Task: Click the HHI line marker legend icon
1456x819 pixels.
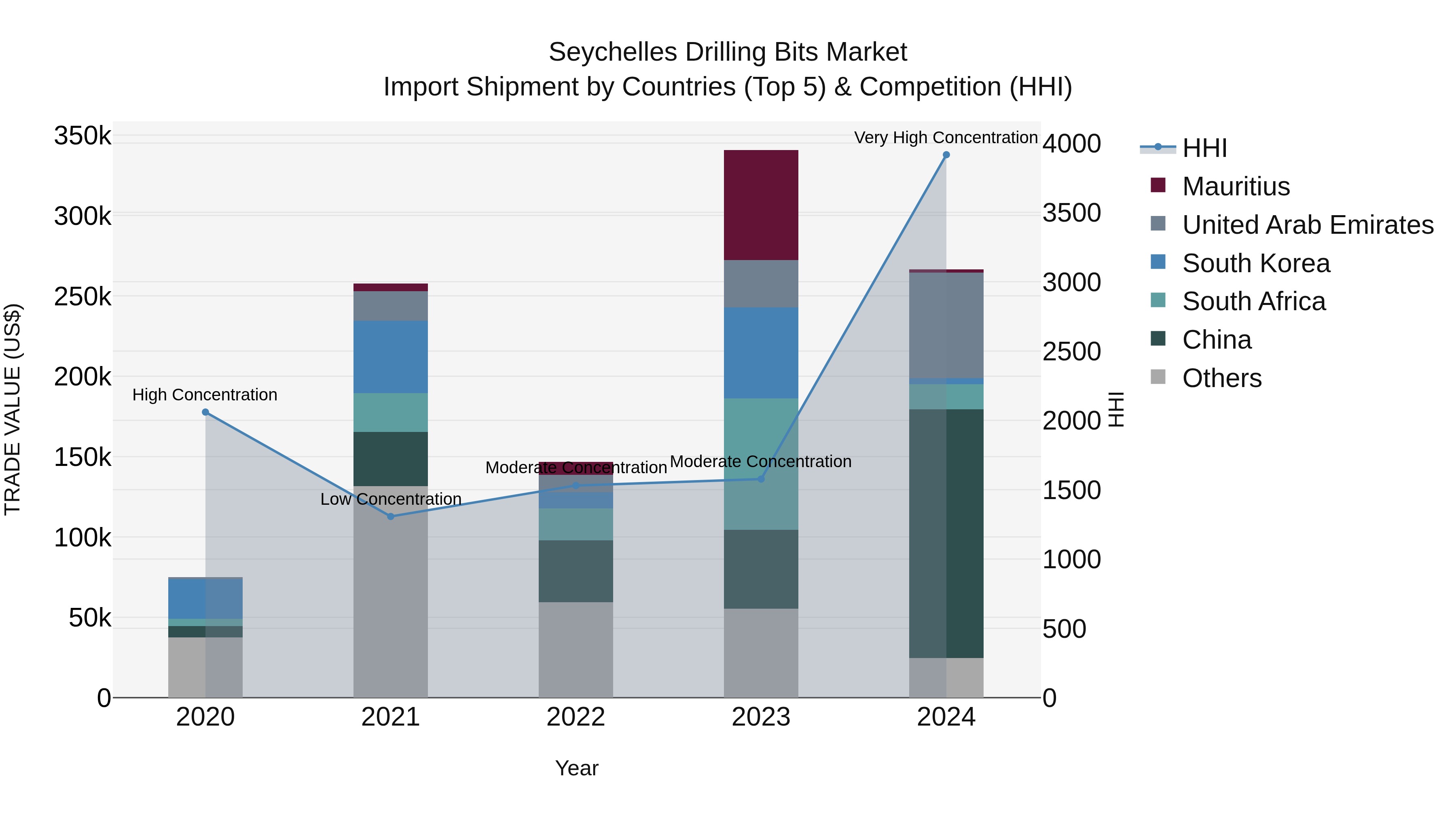Action: [x=1158, y=148]
